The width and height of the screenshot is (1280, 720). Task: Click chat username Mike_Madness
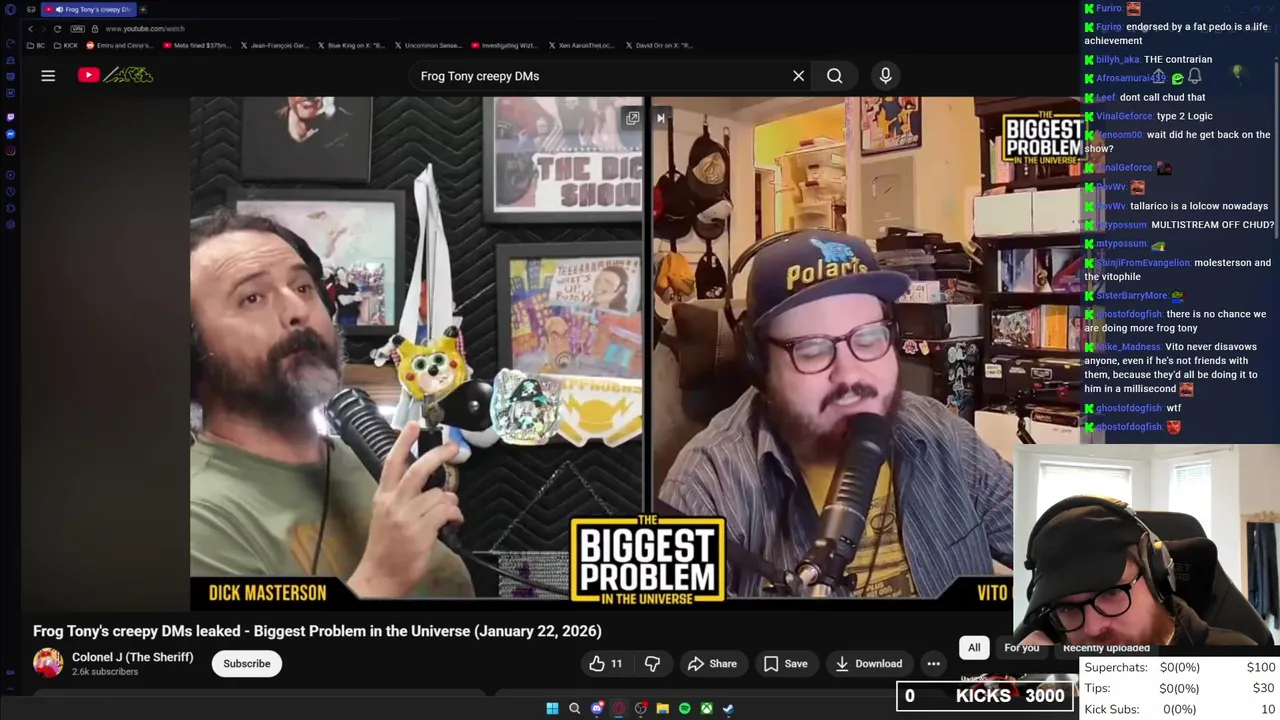point(1128,346)
